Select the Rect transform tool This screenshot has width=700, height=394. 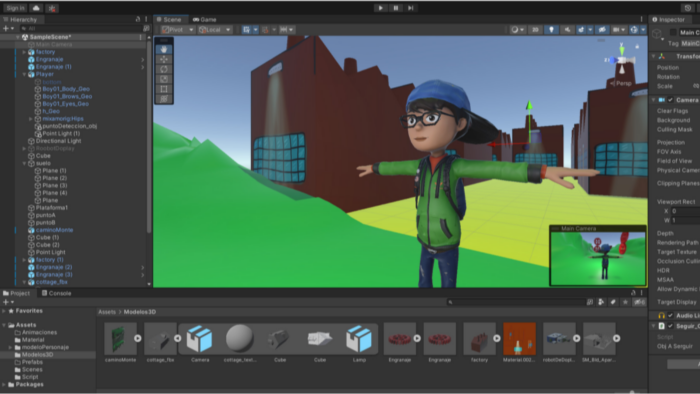[164, 89]
